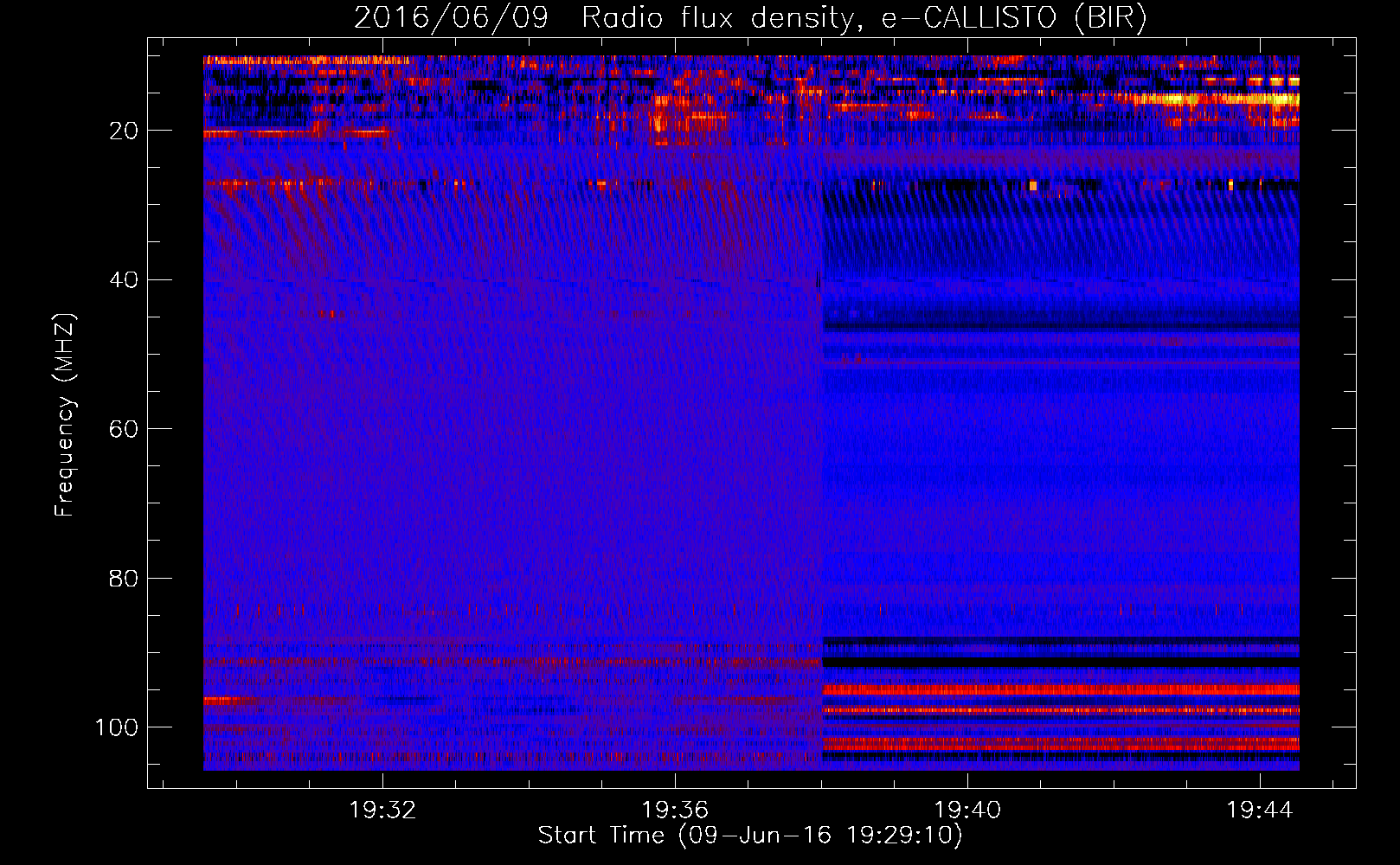1400x865 pixels.
Task: Click the frequency tick label '60'
Action: 124,429
